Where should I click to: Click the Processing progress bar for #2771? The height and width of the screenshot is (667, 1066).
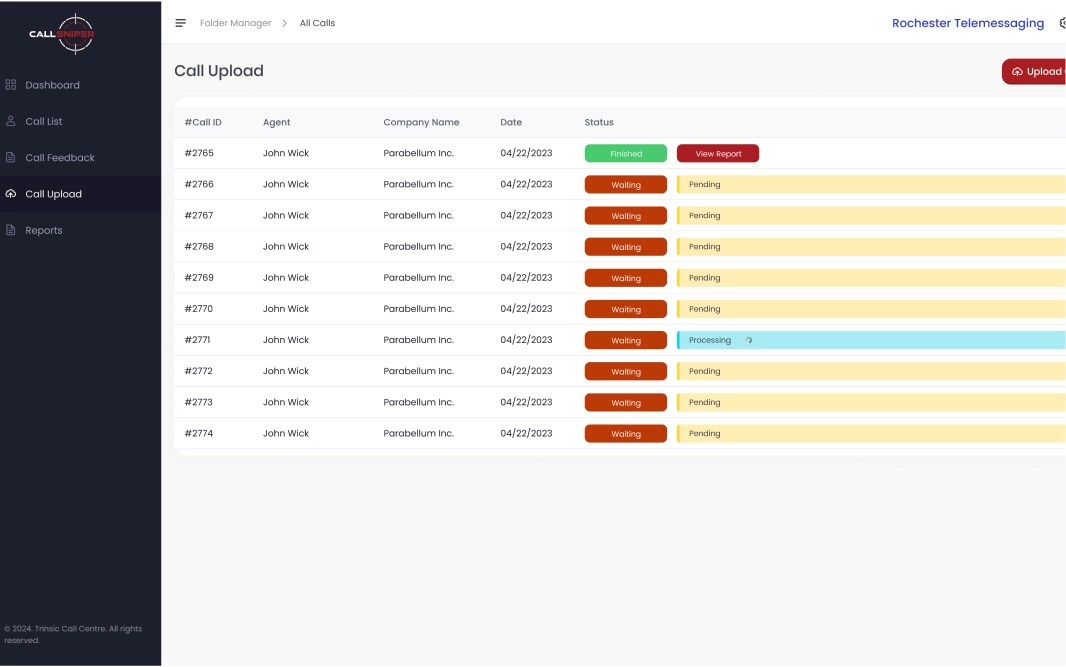pyautogui.click(x=870, y=340)
